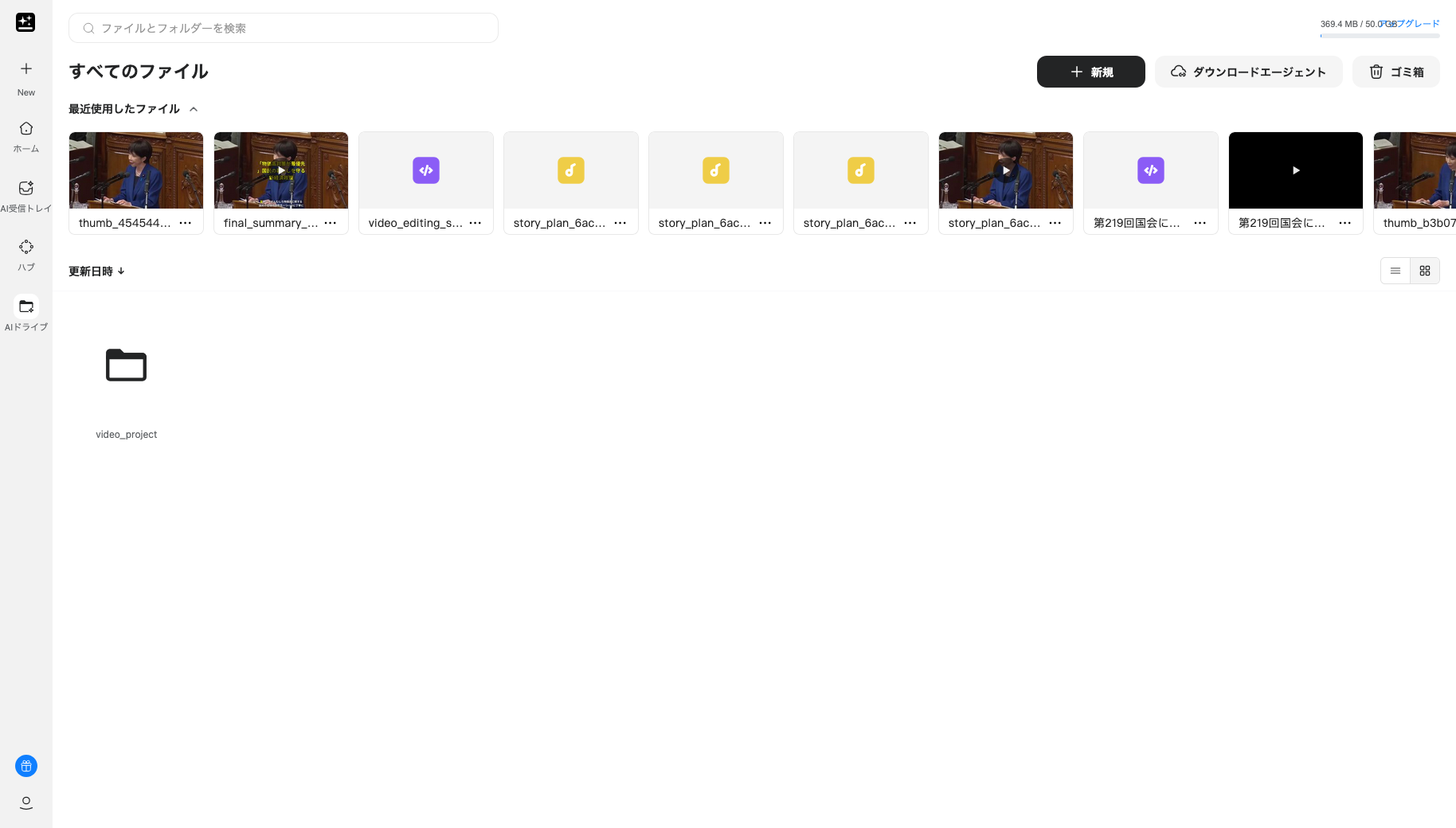Click the app logo icon in sidebar
1456x828 pixels.
pyautogui.click(x=25, y=22)
